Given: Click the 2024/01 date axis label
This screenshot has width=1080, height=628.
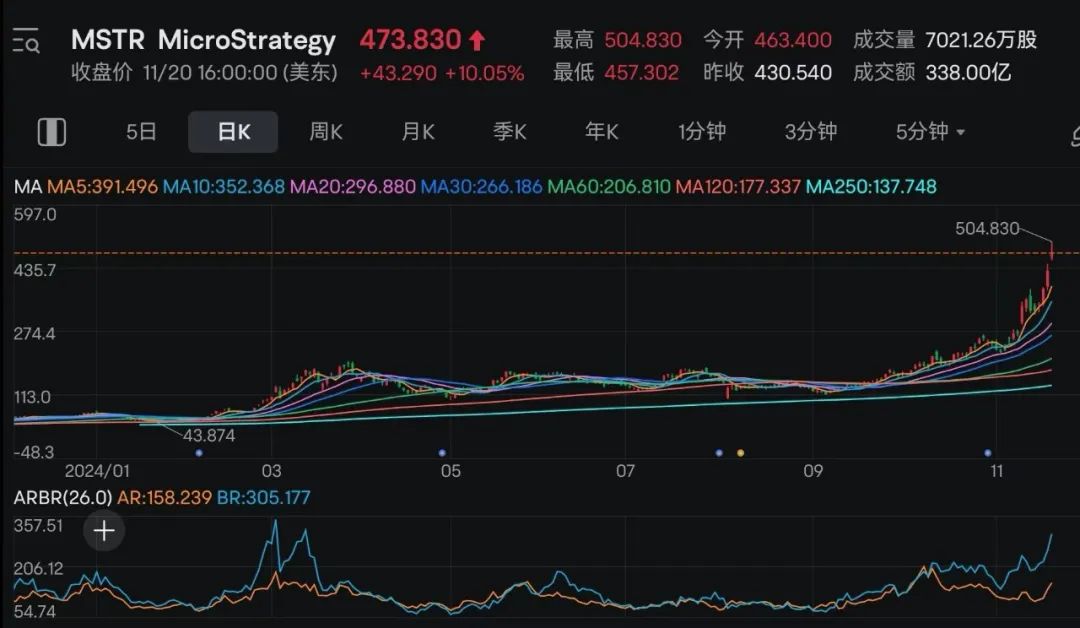Looking at the screenshot, I should 96,471.
